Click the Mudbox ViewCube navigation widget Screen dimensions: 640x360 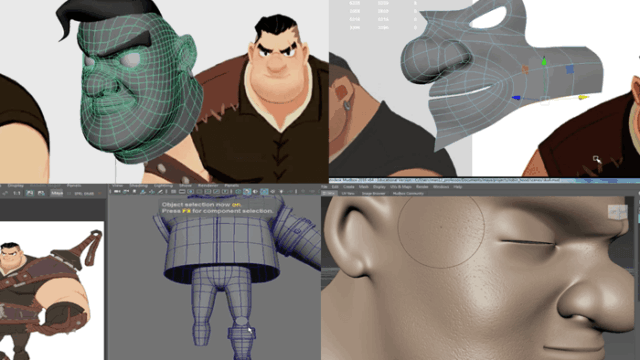coord(617,212)
